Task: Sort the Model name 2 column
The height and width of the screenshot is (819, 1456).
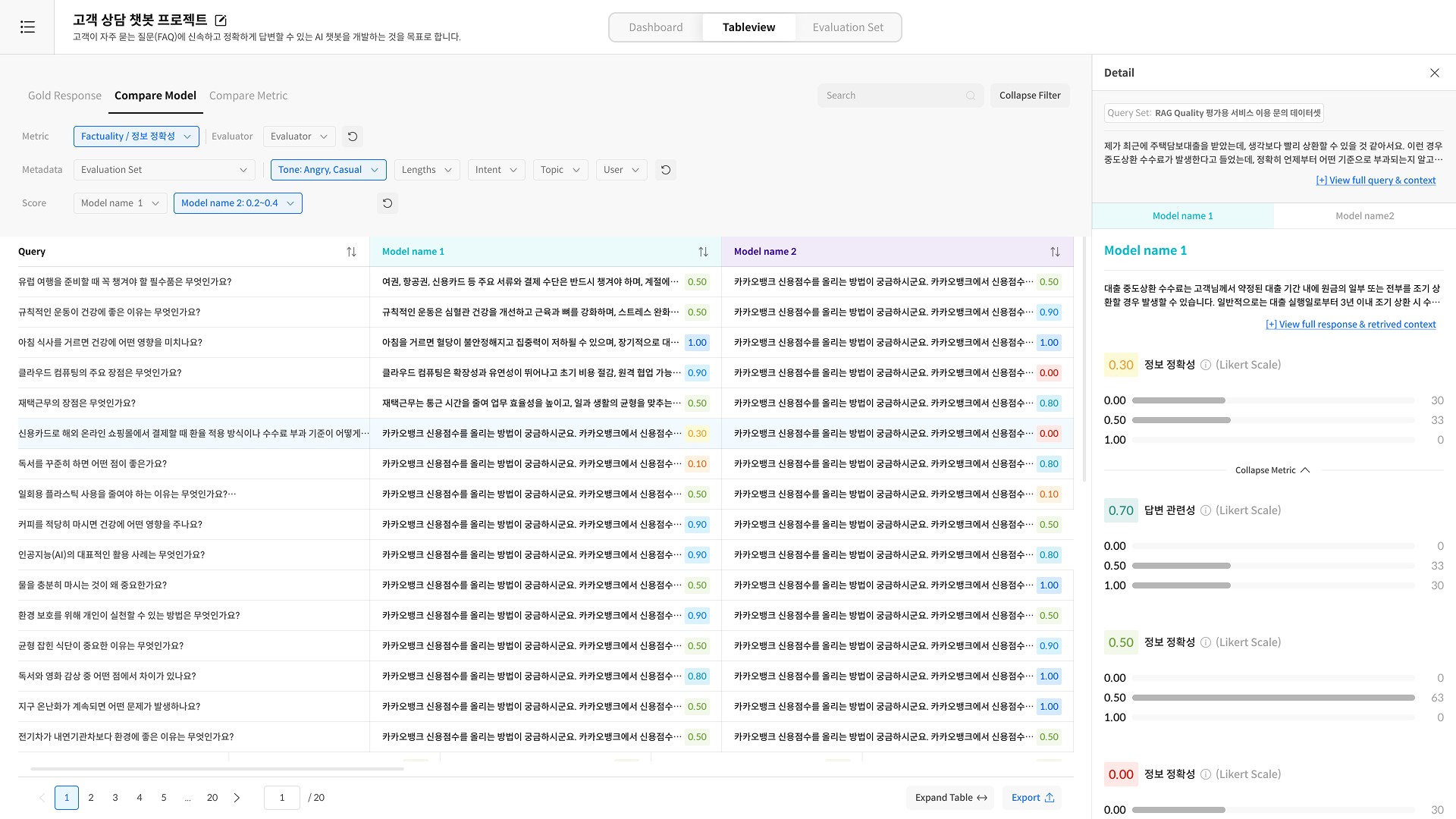Action: point(1055,252)
